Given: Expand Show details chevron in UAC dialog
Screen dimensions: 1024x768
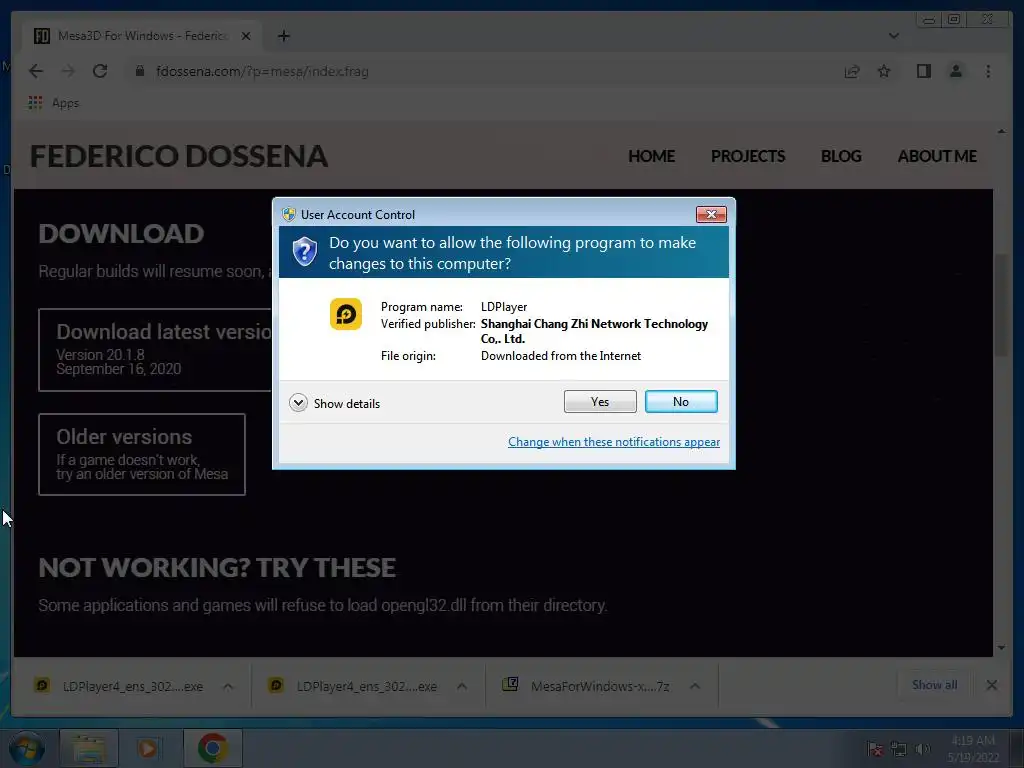Looking at the screenshot, I should [298, 403].
